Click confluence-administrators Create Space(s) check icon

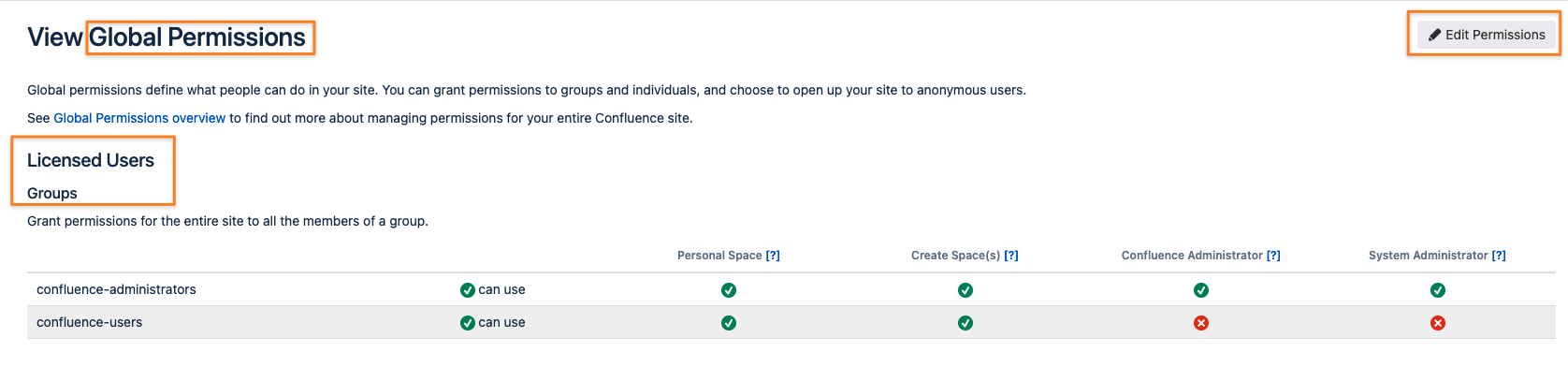pyautogui.click(x=965, y=290)
